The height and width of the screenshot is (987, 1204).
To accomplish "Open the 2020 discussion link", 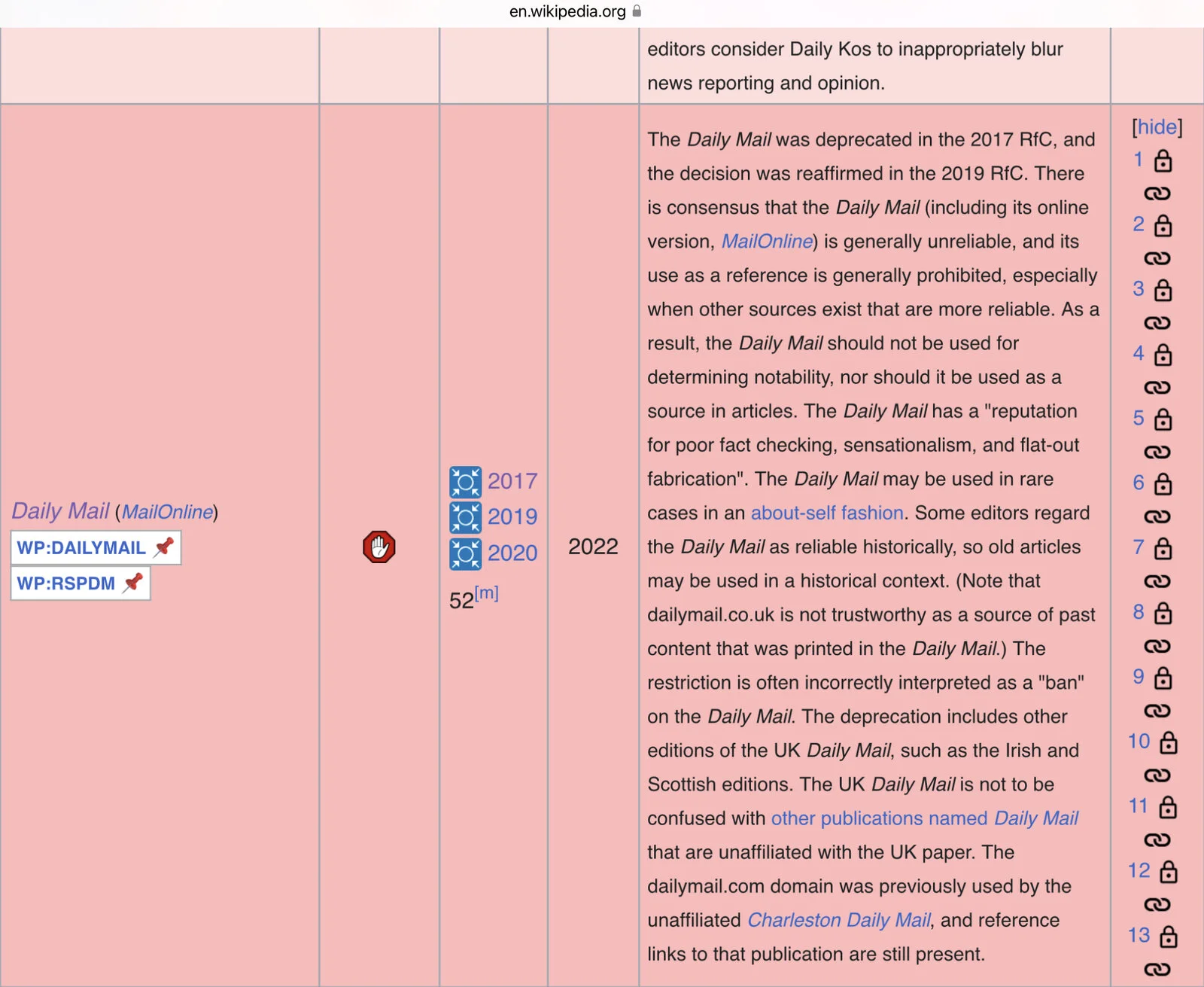I will pyautogui.click(x=512, y=553).
